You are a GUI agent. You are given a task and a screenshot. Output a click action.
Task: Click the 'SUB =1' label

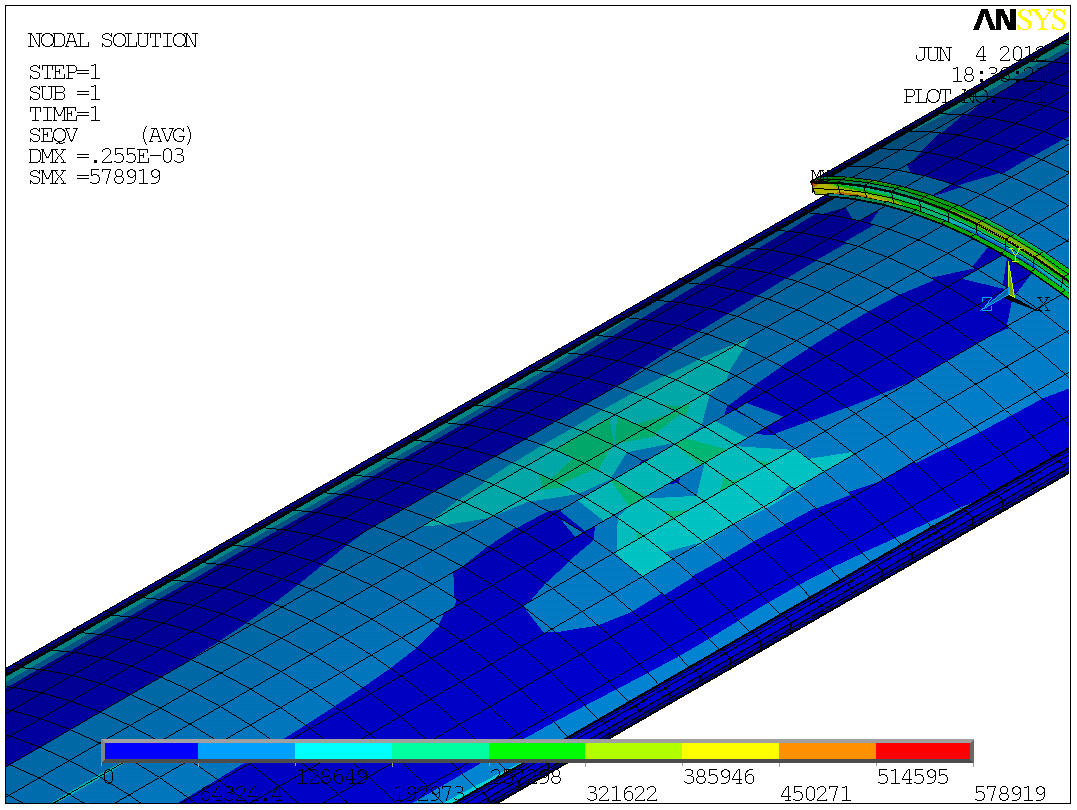click(x=65, y=93)
